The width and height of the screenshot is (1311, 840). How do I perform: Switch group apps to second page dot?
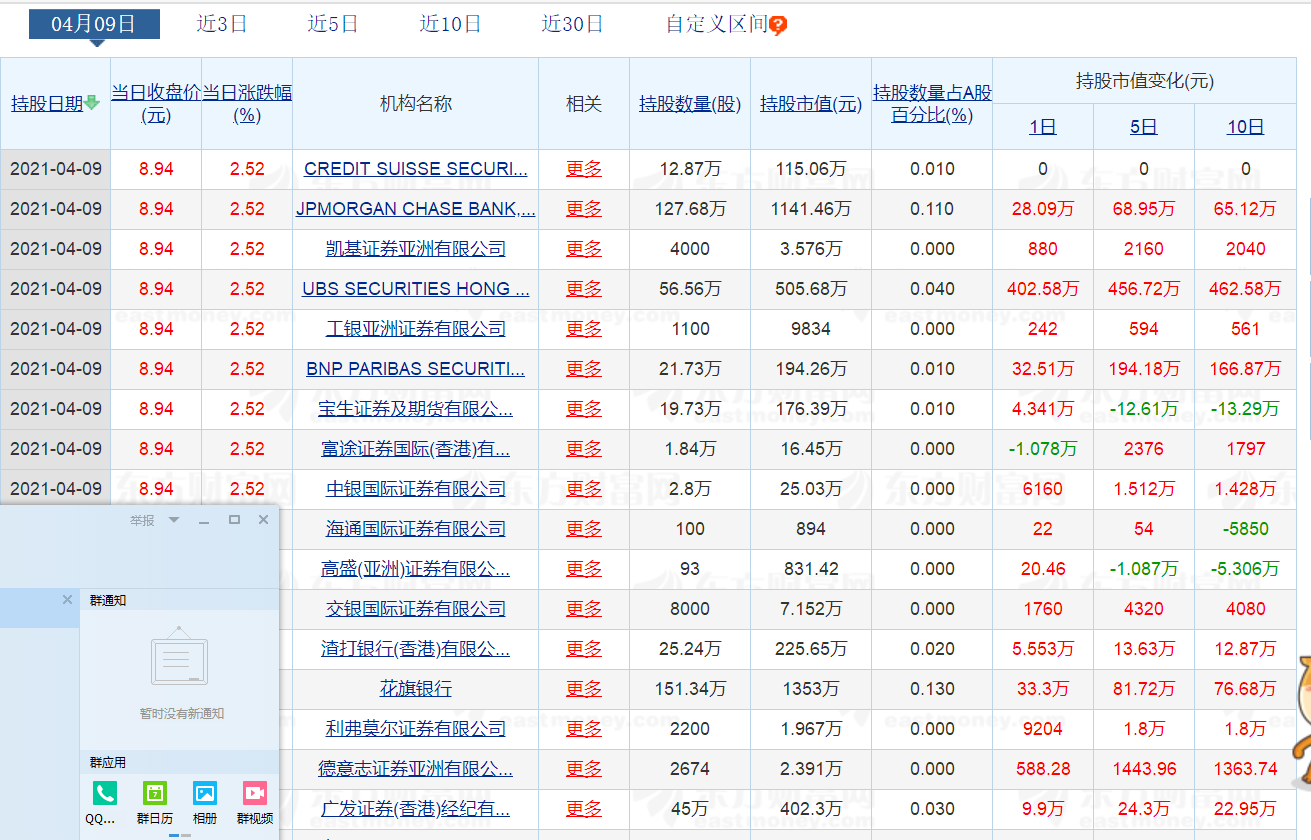pyautogui.click(x=187, y=835)
